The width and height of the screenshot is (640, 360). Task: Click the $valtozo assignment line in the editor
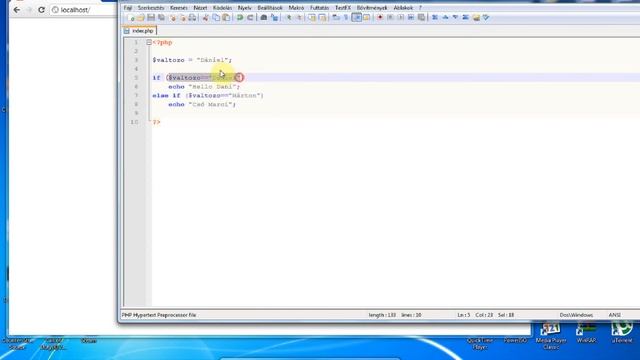pyautogui.click(x=192, y=60)
